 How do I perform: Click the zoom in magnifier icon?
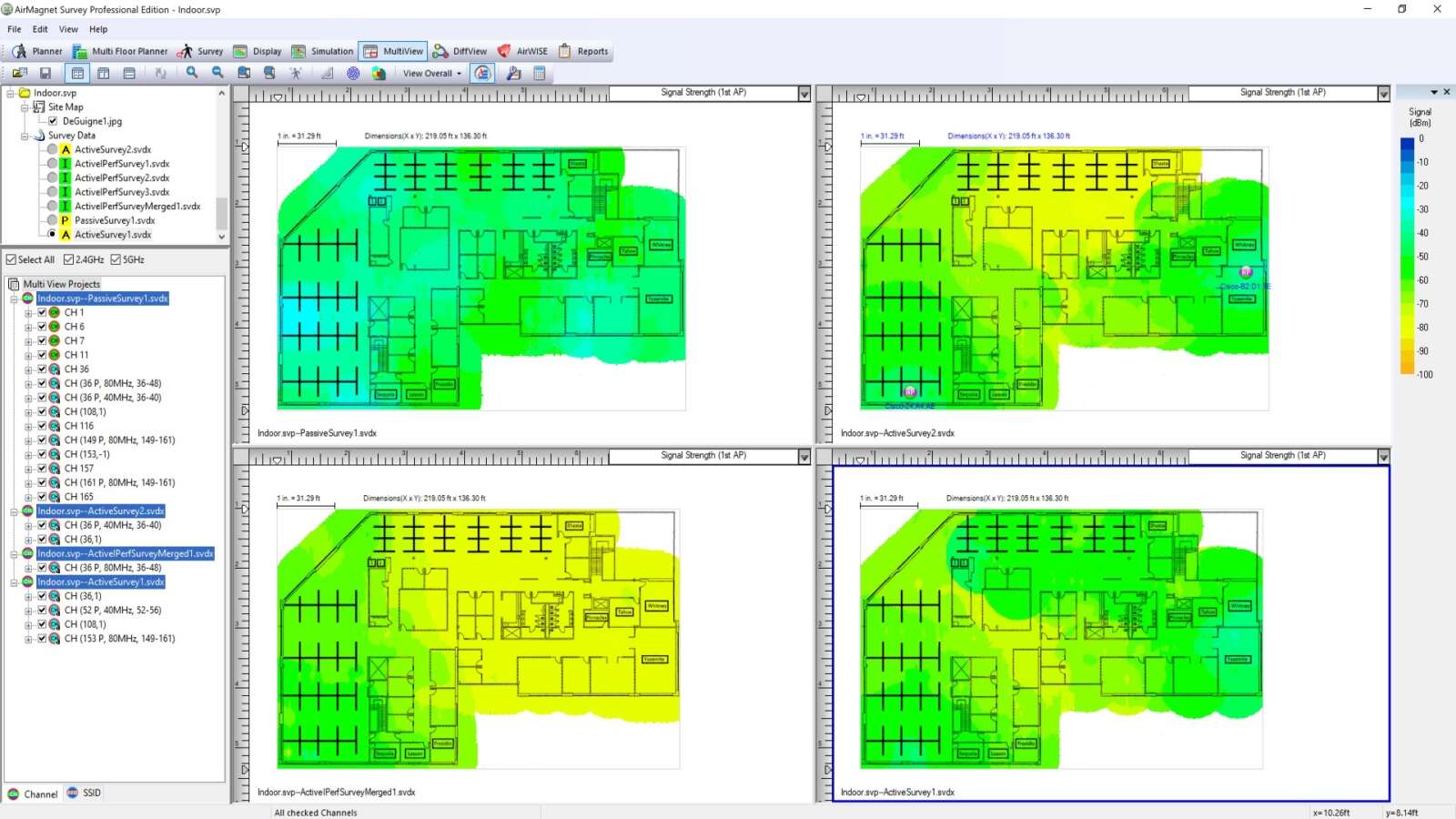[192, 73]
